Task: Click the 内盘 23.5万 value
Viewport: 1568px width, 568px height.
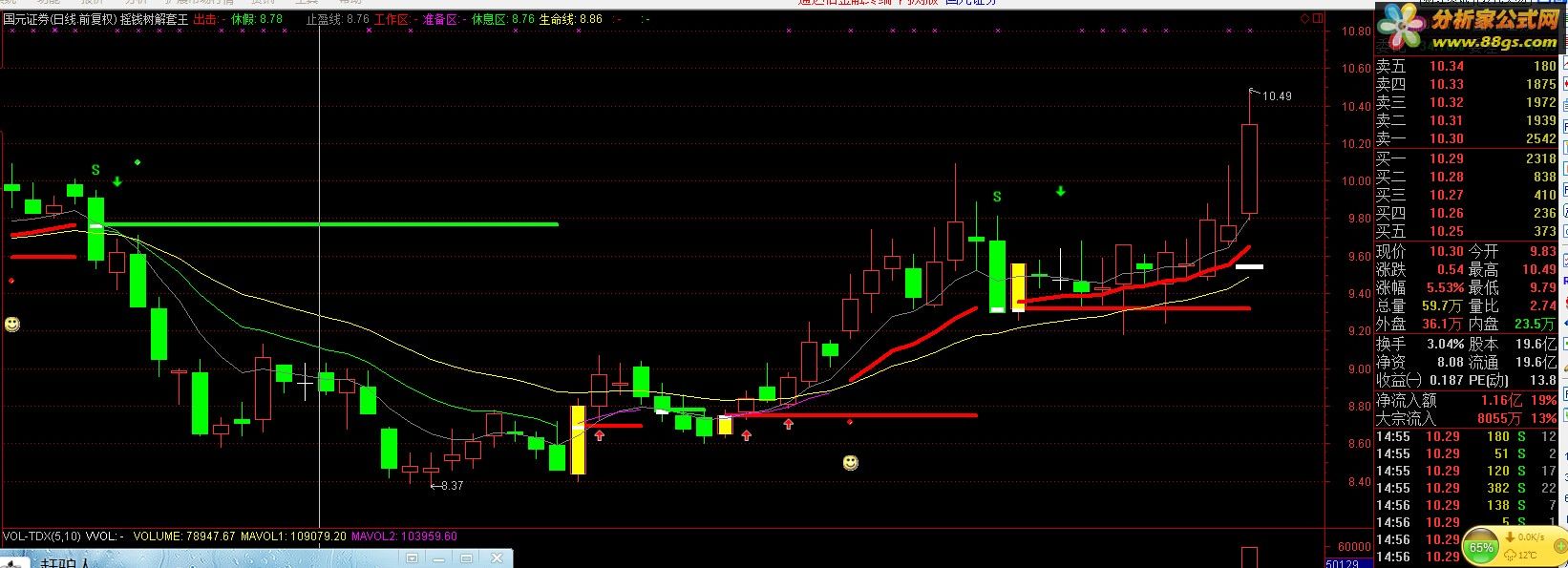Action: pos(1537,324)
